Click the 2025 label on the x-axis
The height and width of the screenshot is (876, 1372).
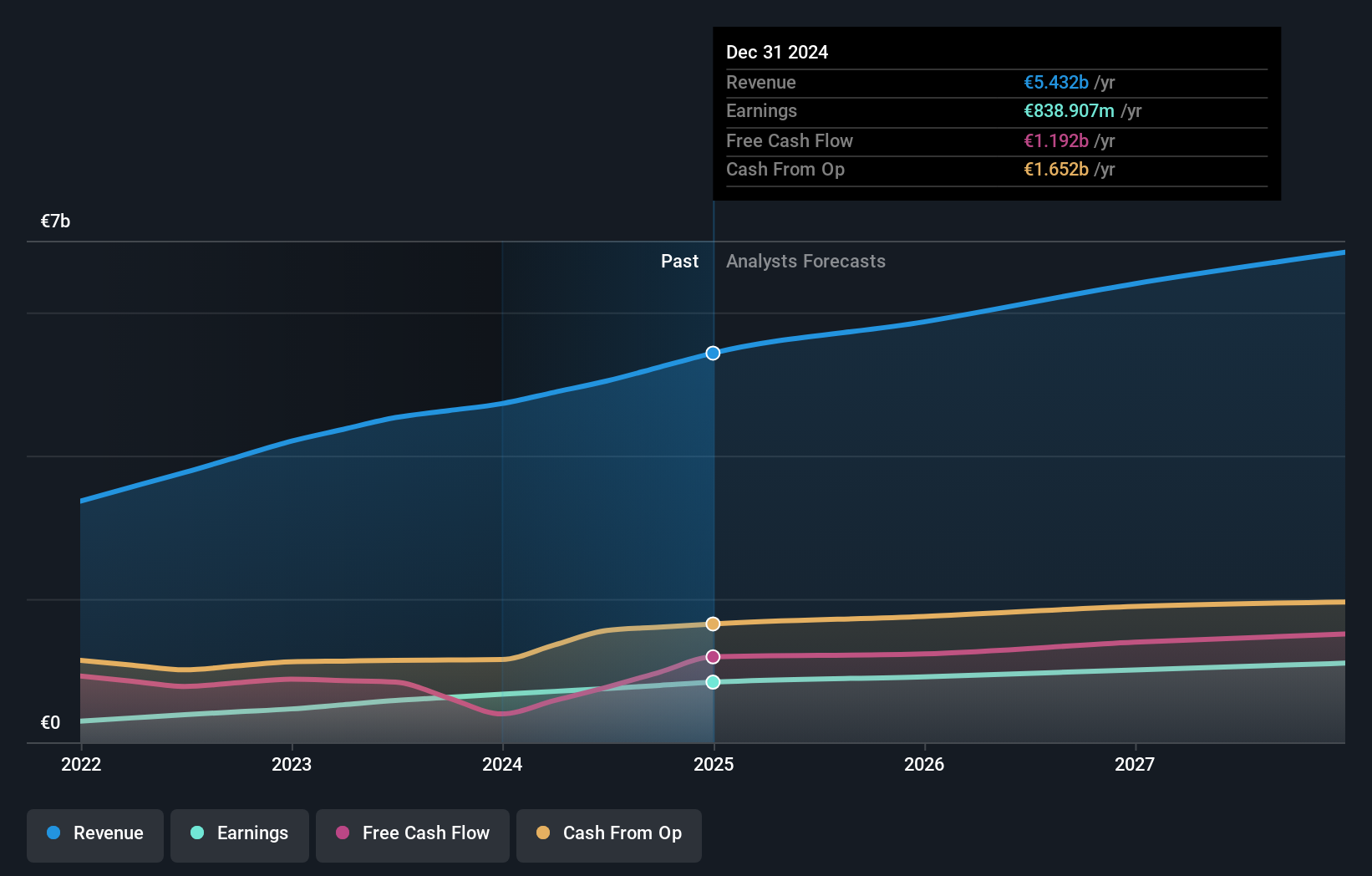(712, 764)
